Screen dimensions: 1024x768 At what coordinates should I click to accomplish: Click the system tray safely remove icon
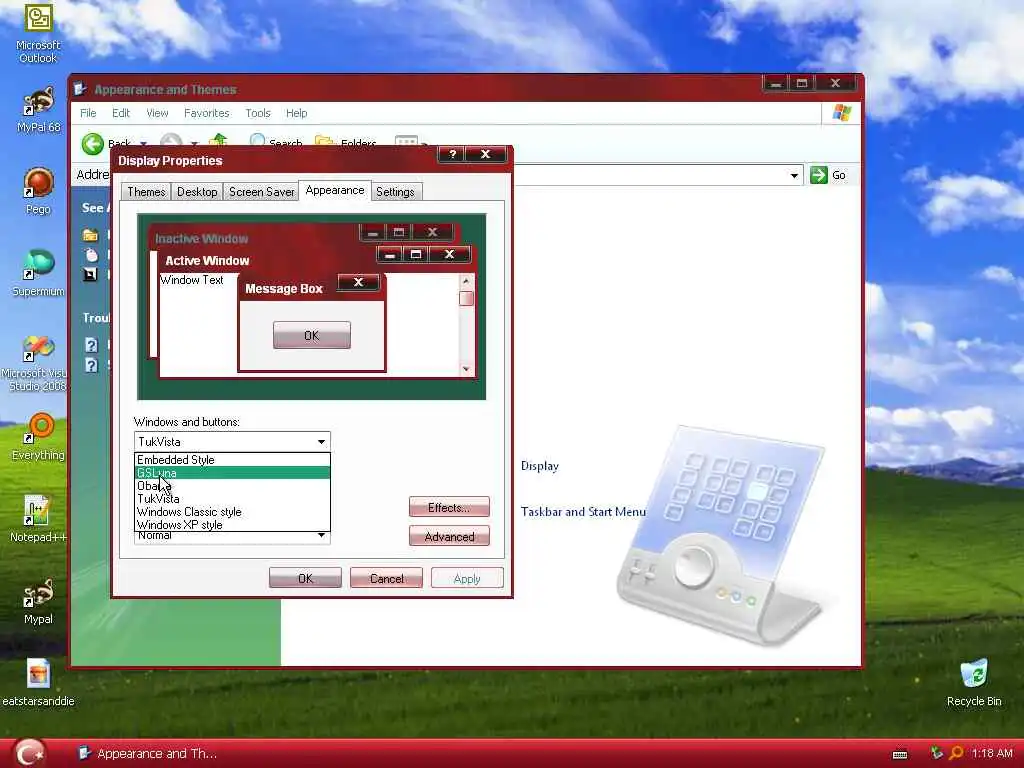936,753
